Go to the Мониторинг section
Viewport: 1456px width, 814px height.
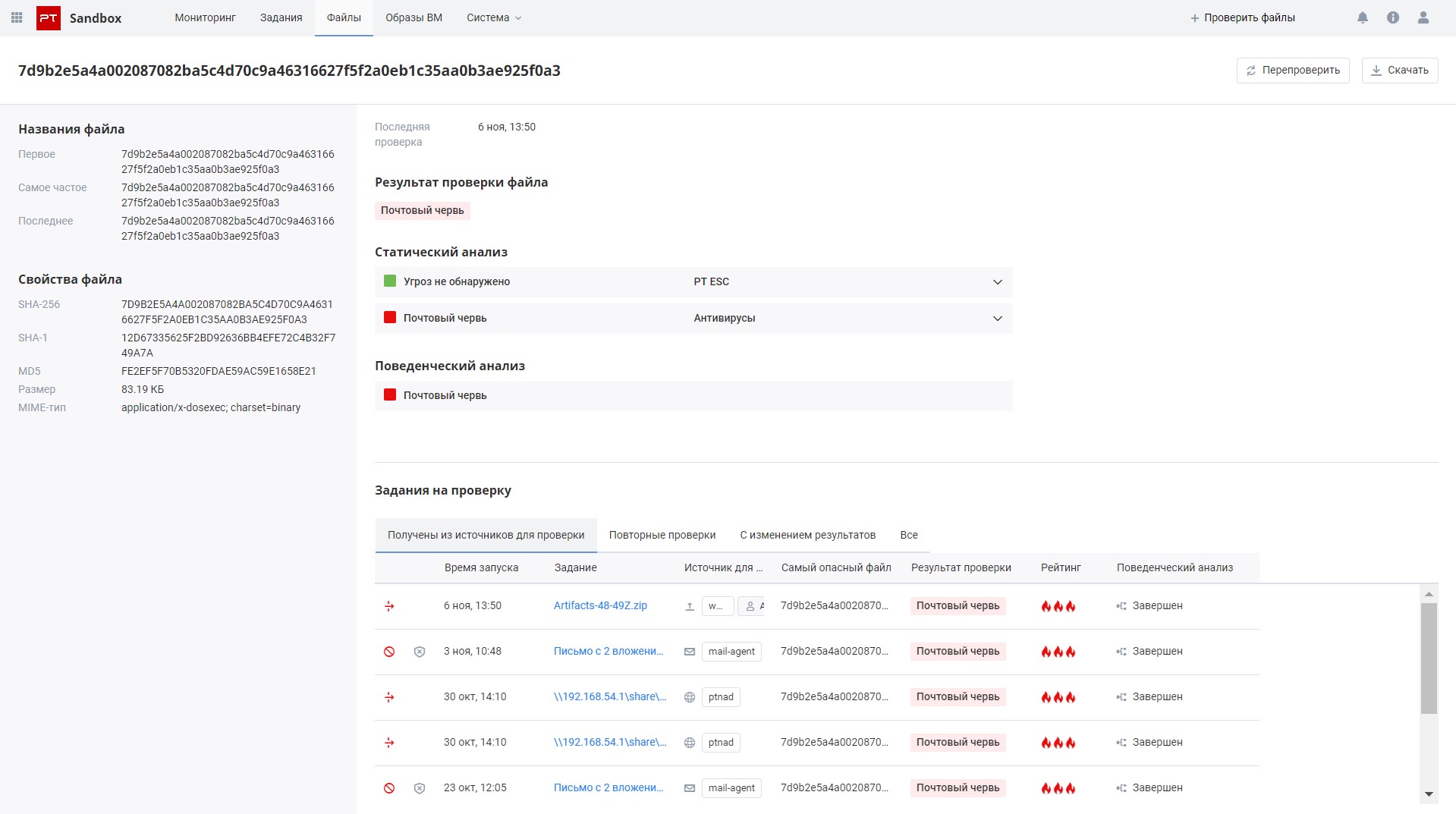coord(205,17)
